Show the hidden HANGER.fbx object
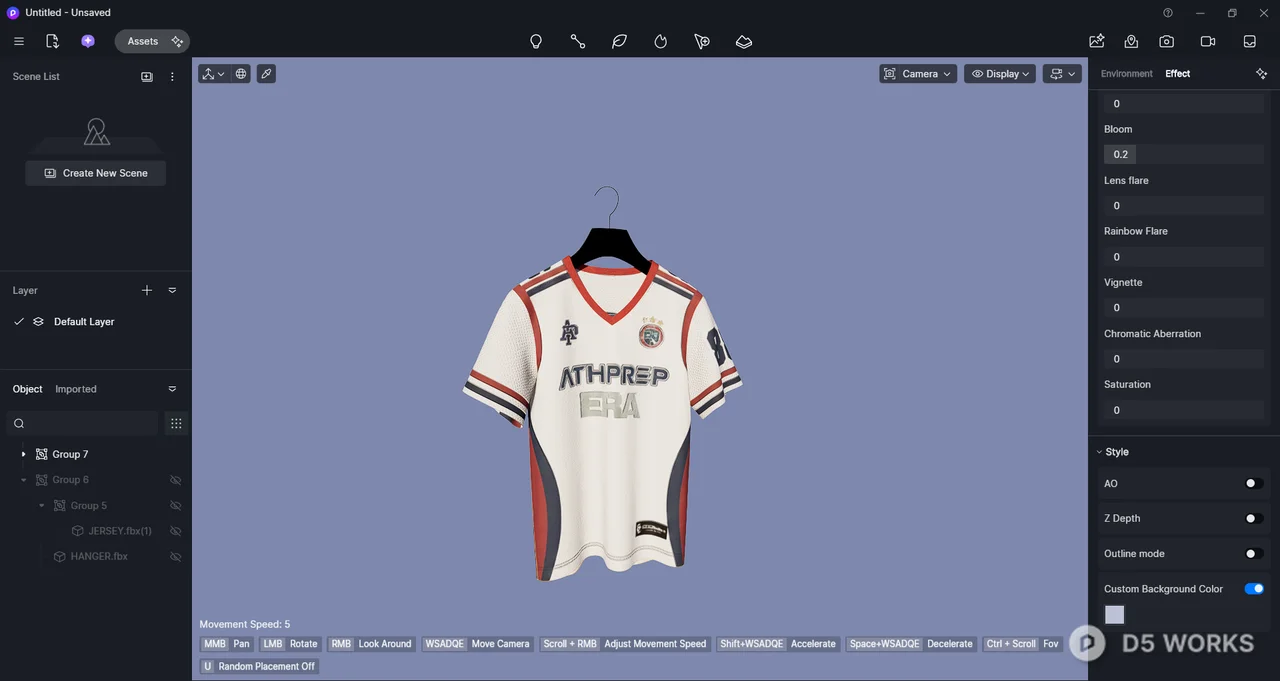This screenshot has height=681, width=1280. pyautogui.click(x=176, y=556)
